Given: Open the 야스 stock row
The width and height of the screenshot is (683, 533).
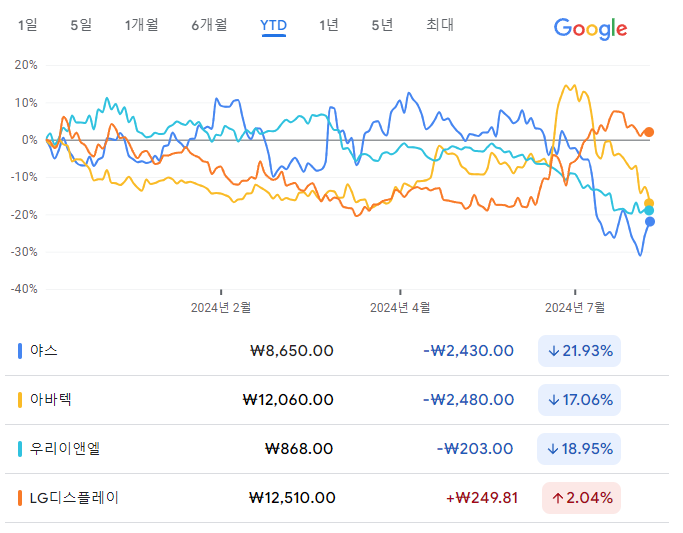Looking at the screenshot, I should coord(337,351).
